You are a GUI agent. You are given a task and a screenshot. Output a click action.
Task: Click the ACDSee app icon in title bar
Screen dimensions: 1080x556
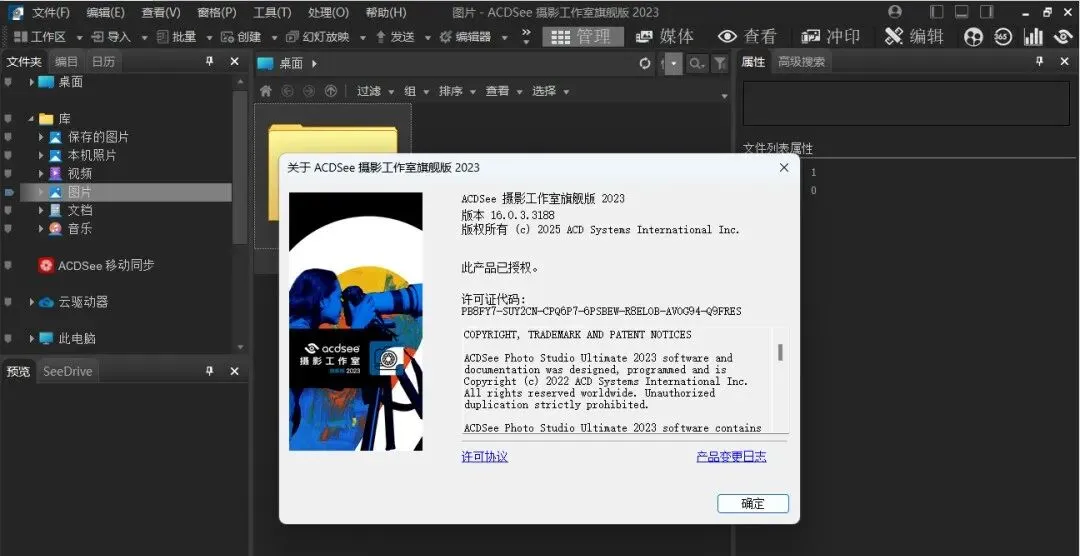[x=15, y=12]
